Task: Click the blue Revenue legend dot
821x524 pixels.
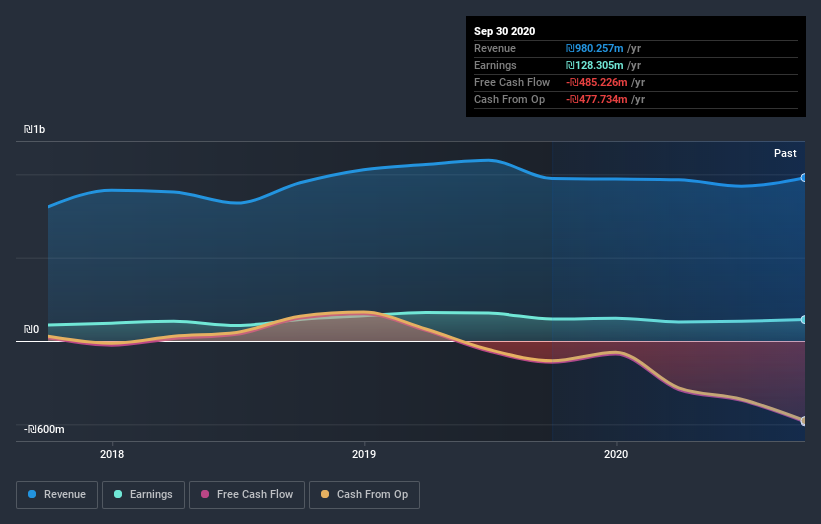Action: (x=32, y=494)
